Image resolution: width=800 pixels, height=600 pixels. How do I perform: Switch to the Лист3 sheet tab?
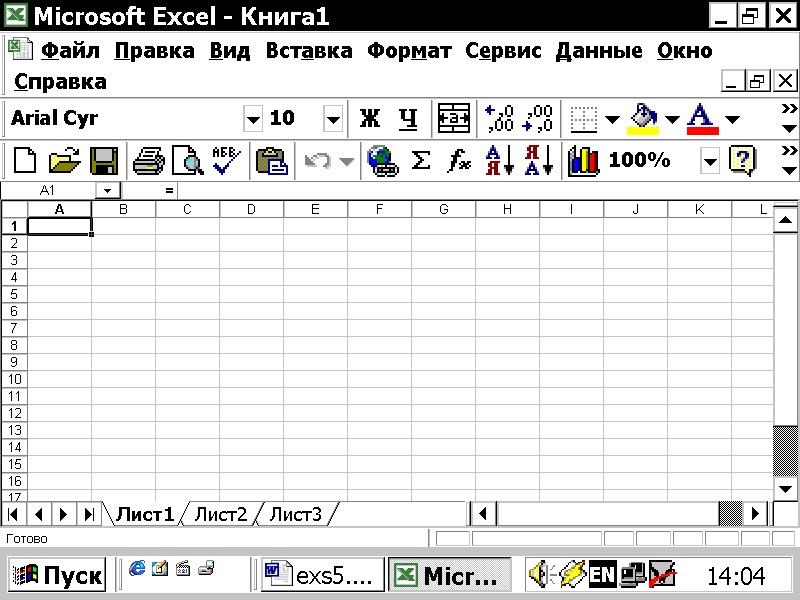click(296, 514)
